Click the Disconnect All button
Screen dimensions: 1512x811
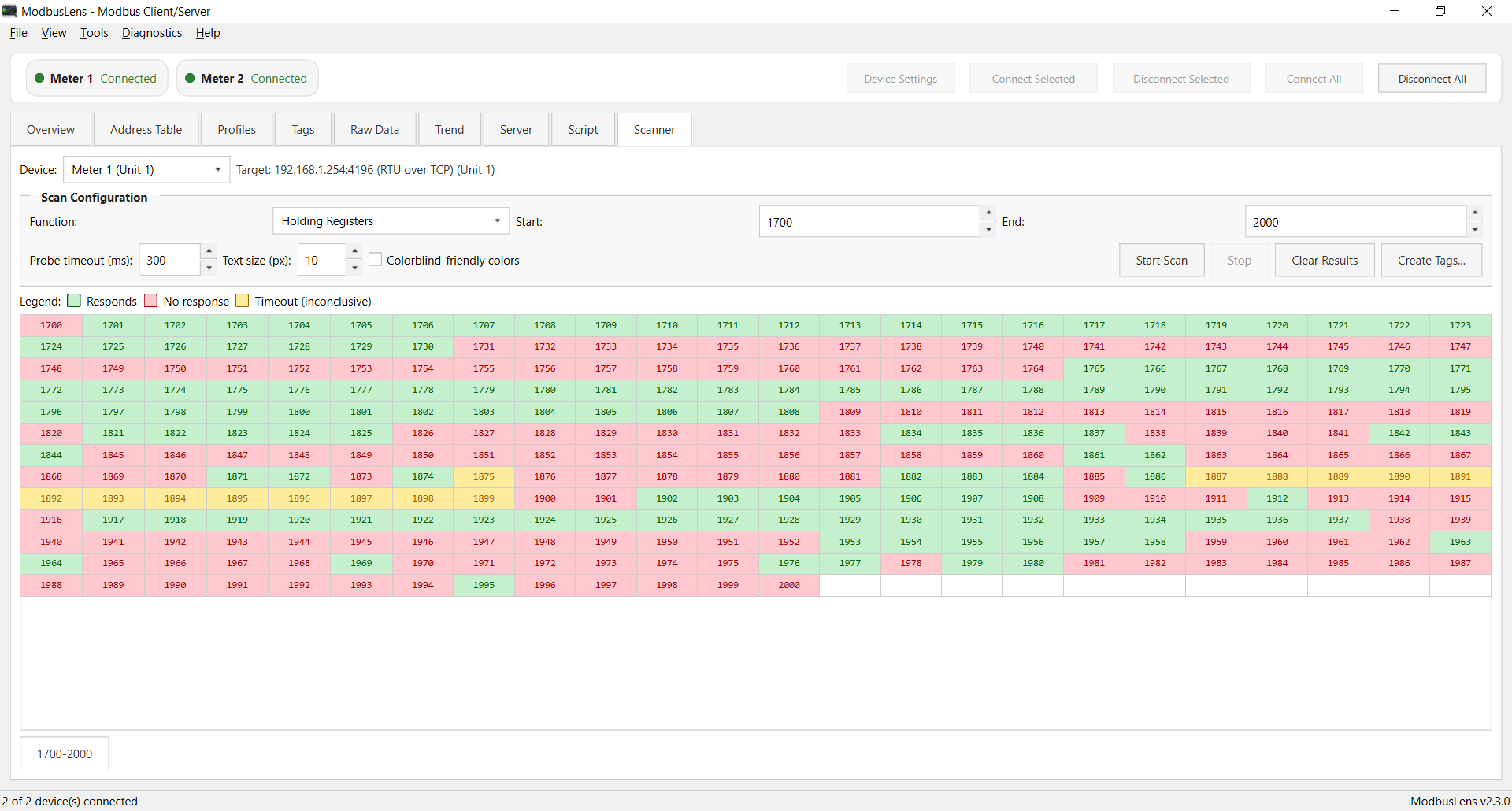tap(1432, 79)
